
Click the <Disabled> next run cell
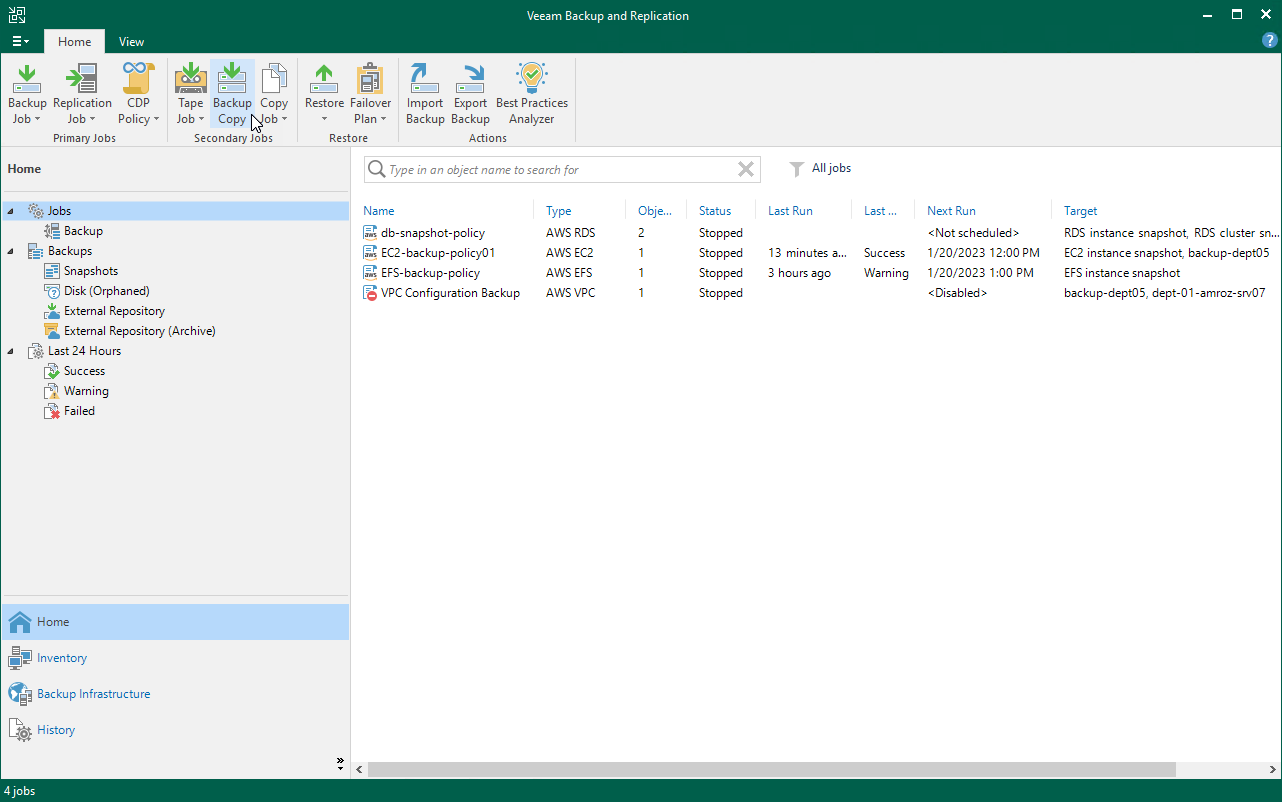[x=957, y=293]
